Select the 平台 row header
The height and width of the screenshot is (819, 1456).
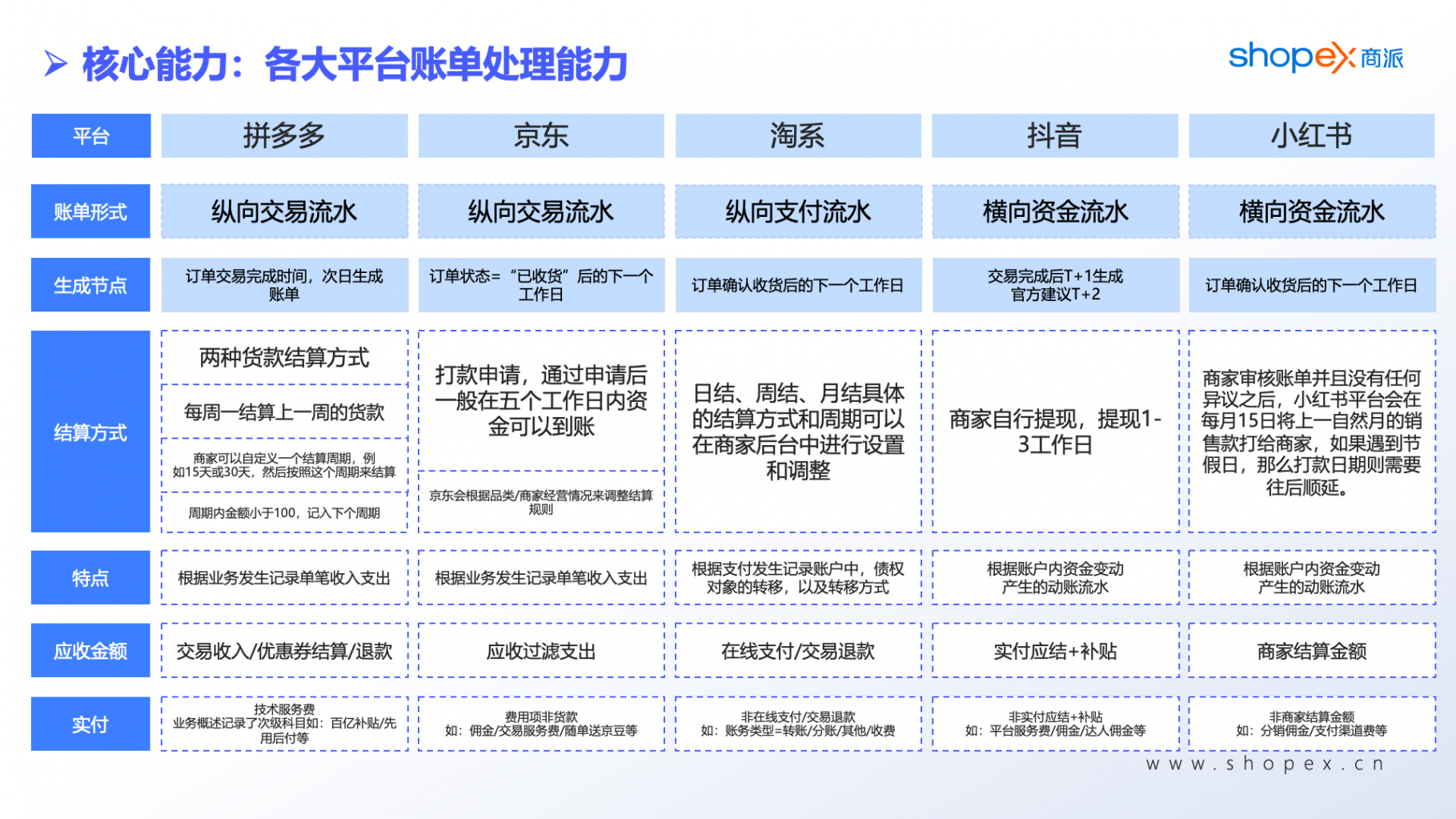tap(90, 135)
